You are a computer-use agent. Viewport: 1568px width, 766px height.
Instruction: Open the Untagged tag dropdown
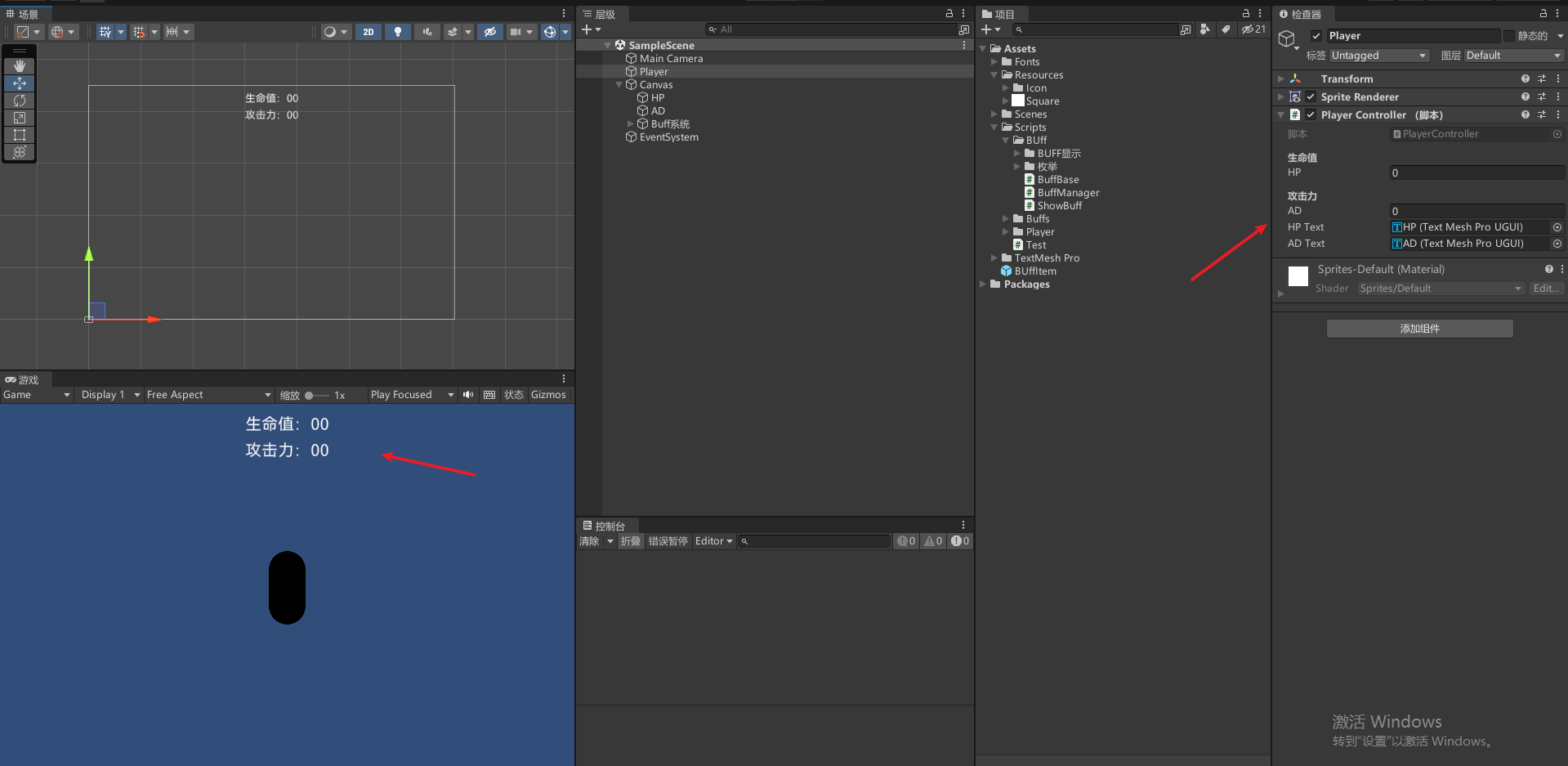coord(1378,55)
